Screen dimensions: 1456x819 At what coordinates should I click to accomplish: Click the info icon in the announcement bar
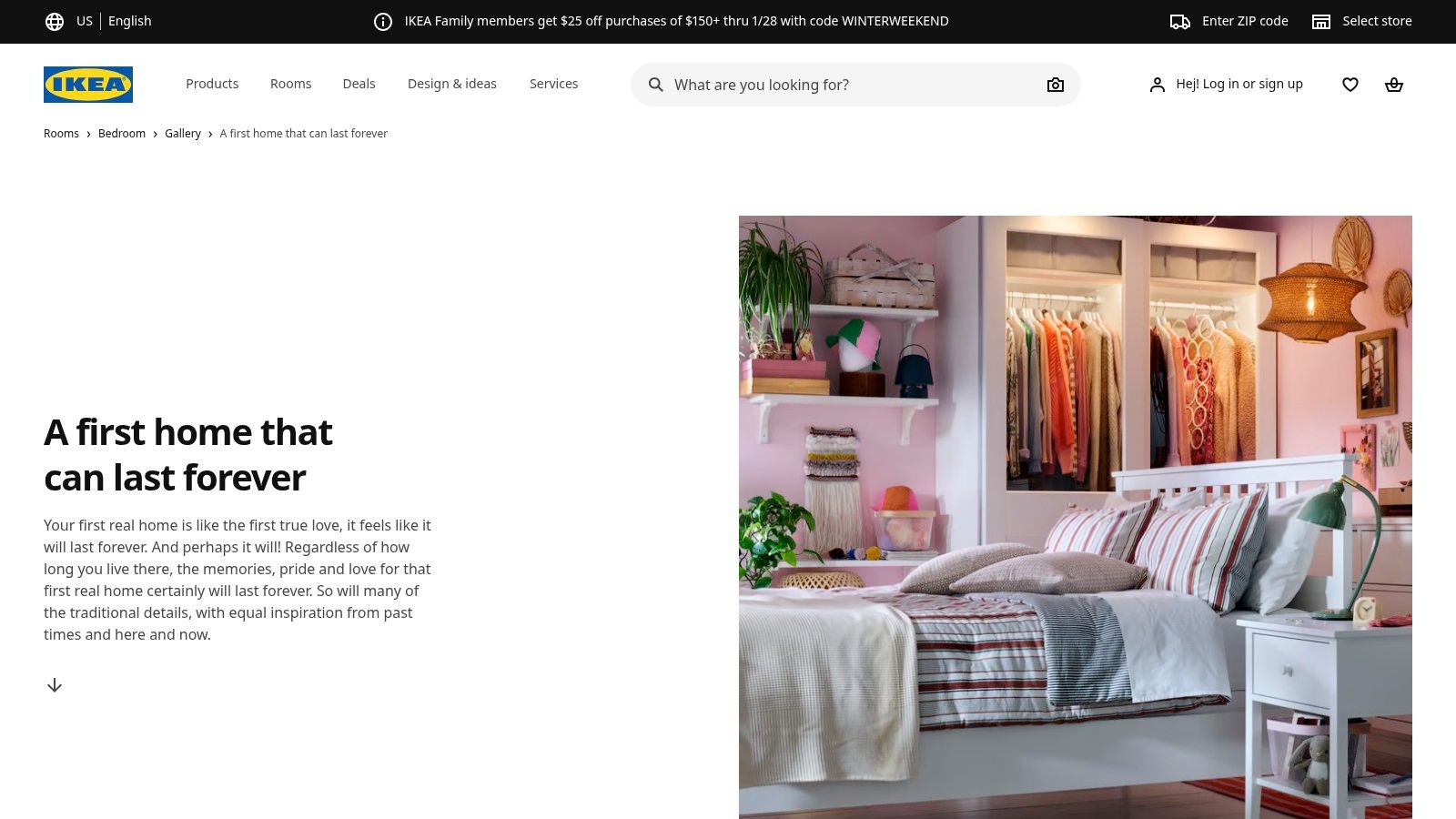coord(381,21)
